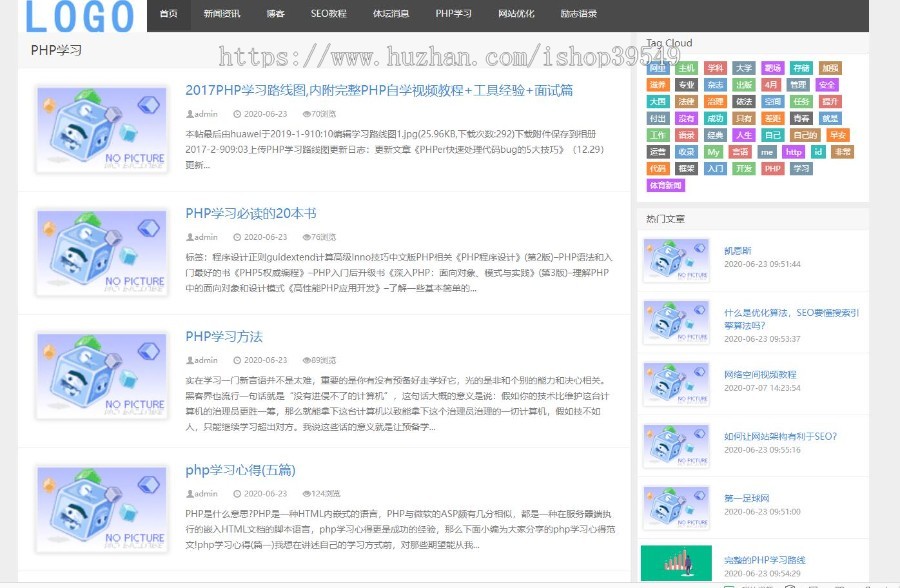Select the 安全 tag

pos(827,84)
